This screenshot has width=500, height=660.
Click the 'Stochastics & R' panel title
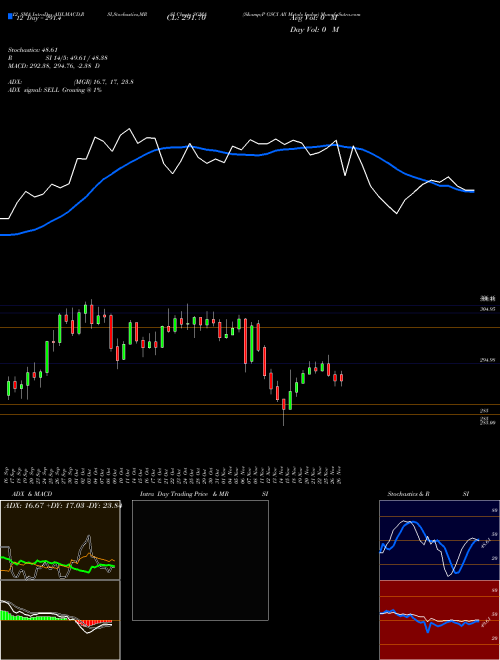click(408, 494)
